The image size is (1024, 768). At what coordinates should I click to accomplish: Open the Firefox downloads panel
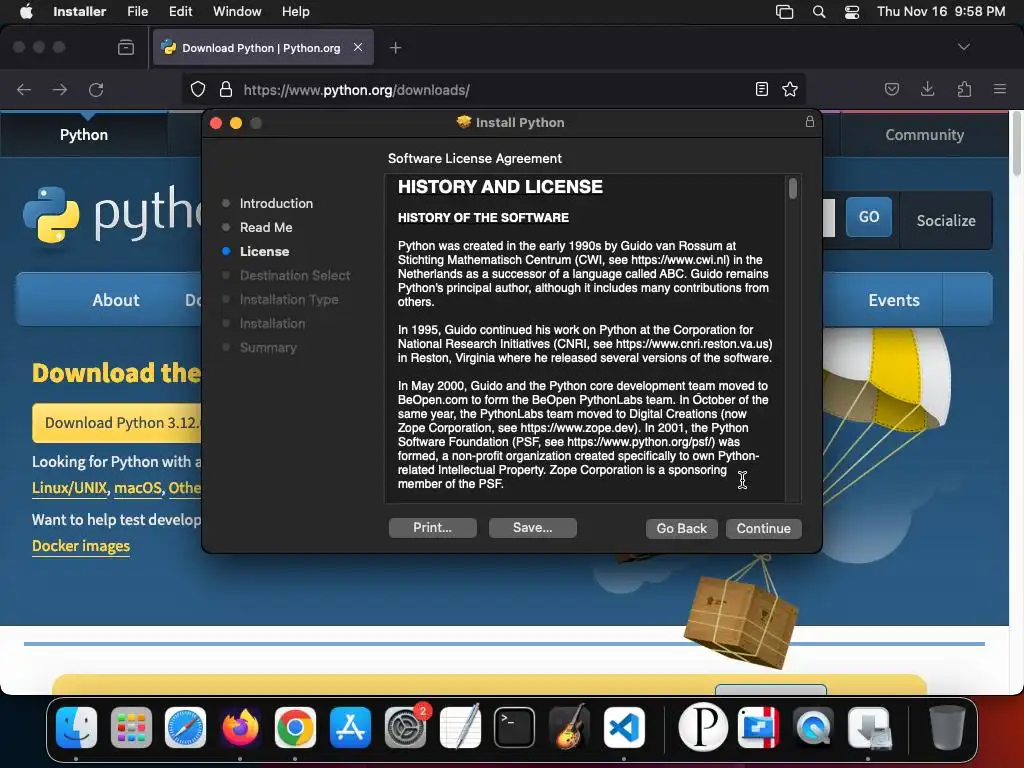click(x=927, y=89)
